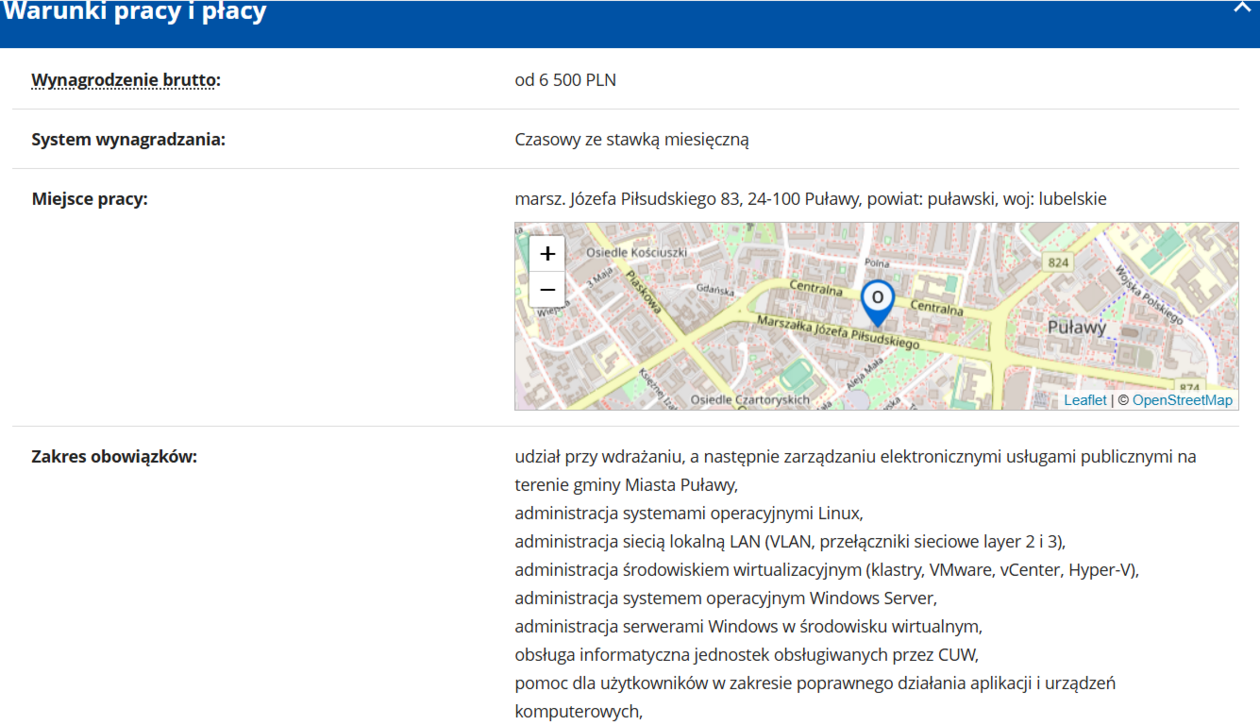Screen dimensions: 1260x725
Task: Click the Piaskowa street label on map
Action: 643,292
